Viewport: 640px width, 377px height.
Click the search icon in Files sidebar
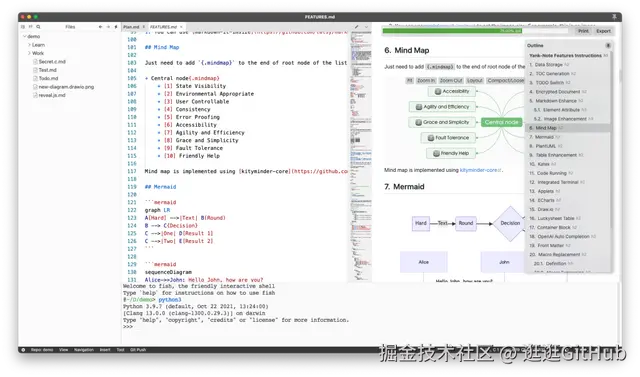coord(38,27)
